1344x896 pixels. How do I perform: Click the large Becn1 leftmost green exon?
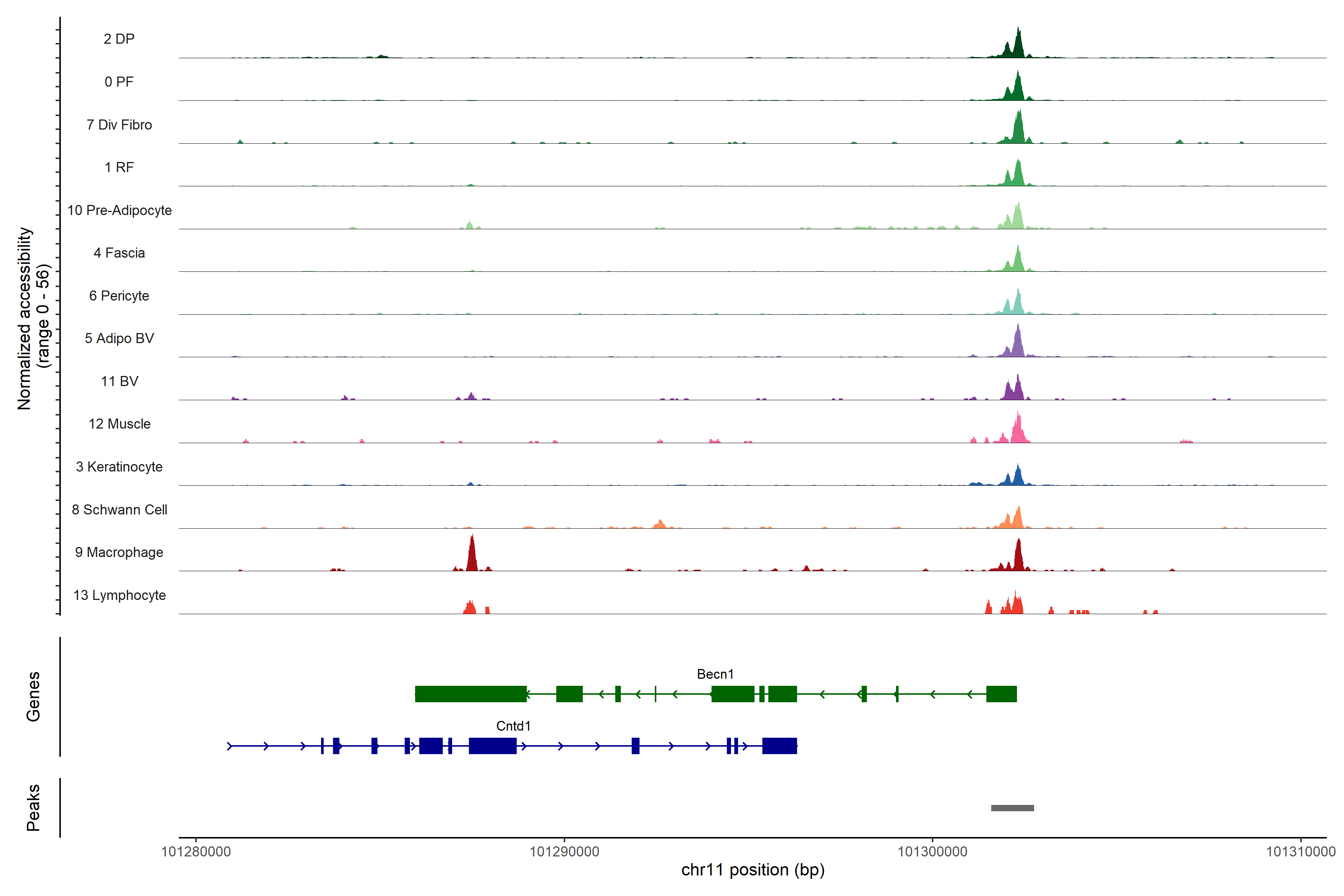pyautogui.click(x=470, y=694)
